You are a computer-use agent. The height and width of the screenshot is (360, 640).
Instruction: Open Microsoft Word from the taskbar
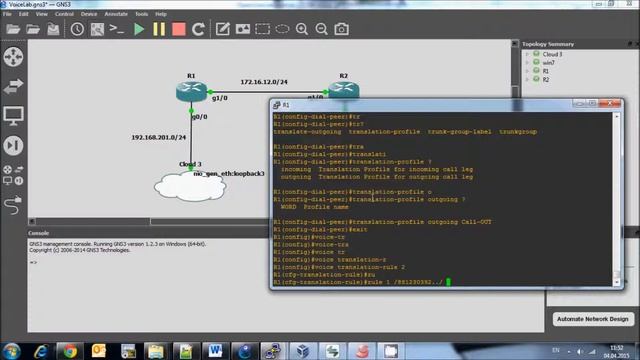215,351
